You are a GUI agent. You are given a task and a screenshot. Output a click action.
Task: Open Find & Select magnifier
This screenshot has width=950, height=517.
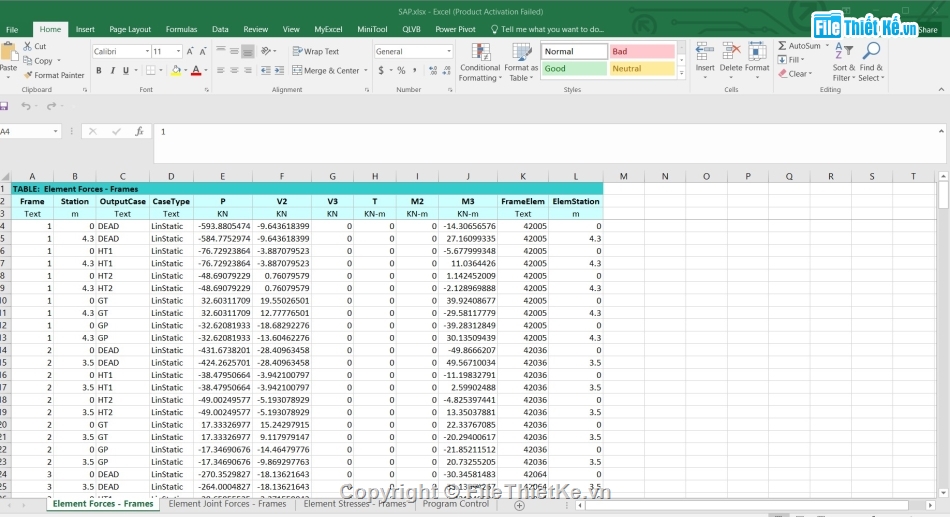tap(871, 61)
